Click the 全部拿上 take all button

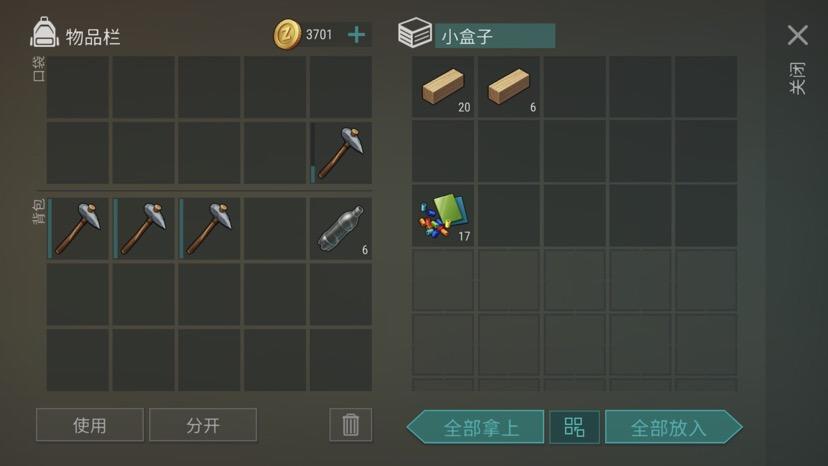click(x=476, y=427)
